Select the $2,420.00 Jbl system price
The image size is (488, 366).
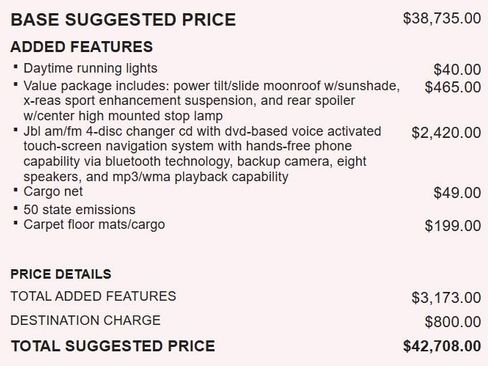446,133
